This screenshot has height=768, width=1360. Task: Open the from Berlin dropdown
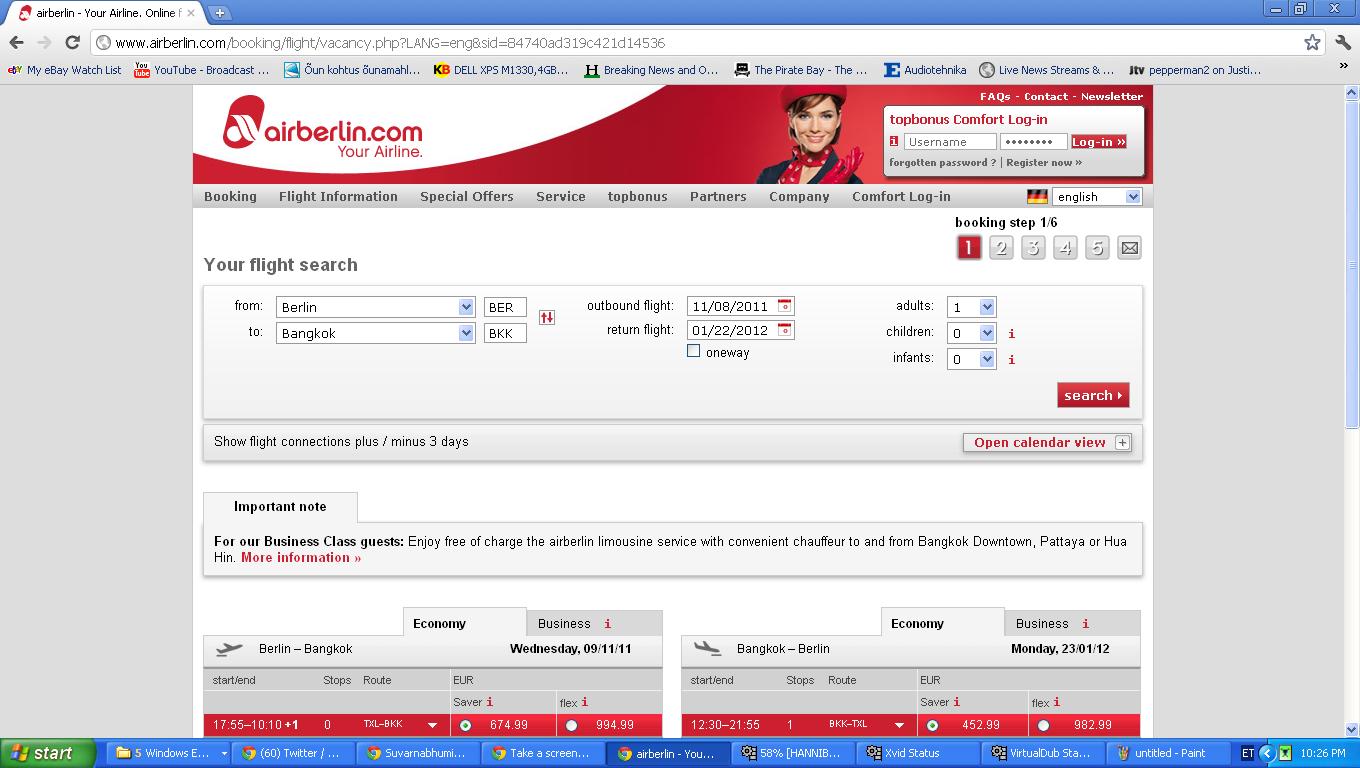[375, 307]
